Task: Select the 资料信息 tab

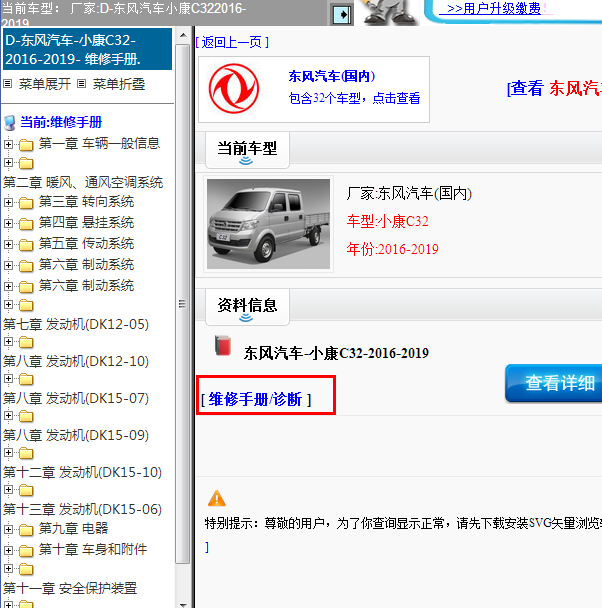Action: pyautogui.click(x=247, y=307)
